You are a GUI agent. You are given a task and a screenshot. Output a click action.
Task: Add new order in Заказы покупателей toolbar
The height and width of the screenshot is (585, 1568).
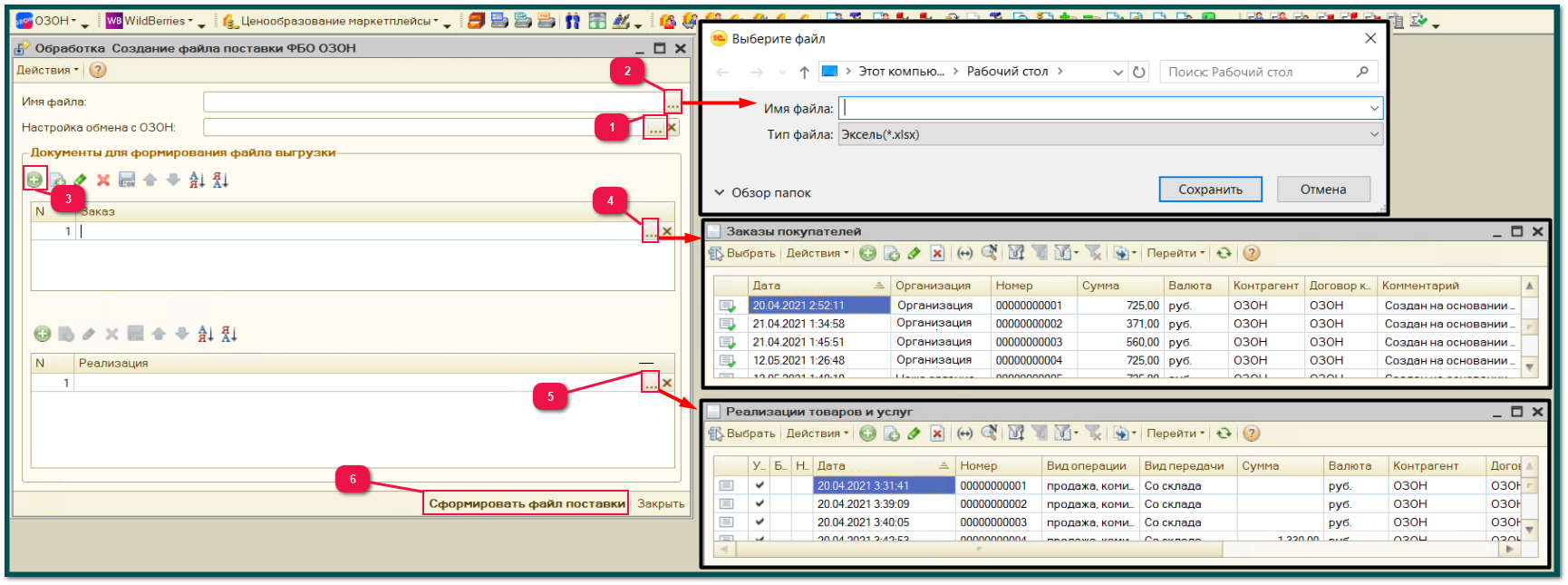867,253
